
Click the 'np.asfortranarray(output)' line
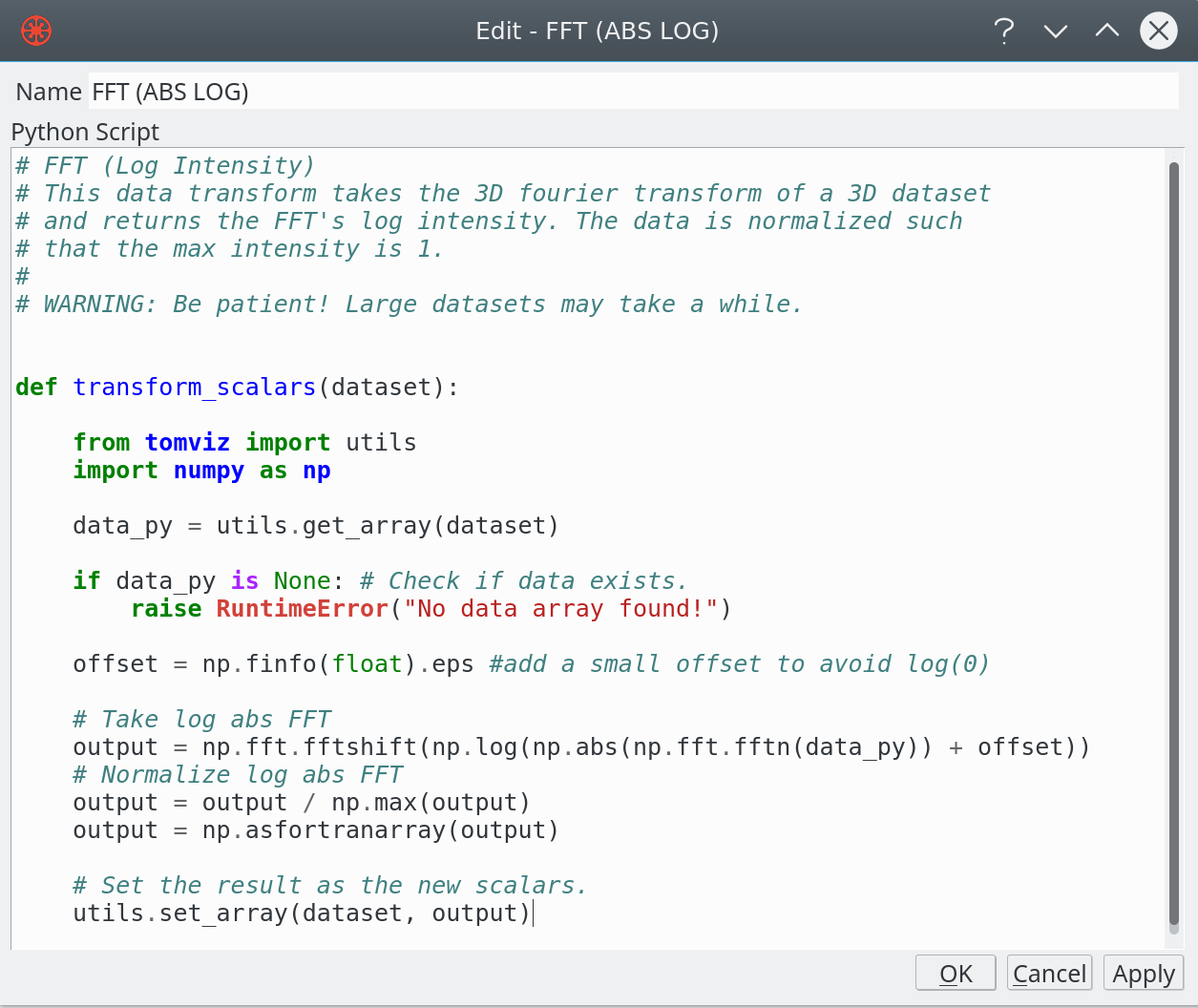click(x=316, y=830)
